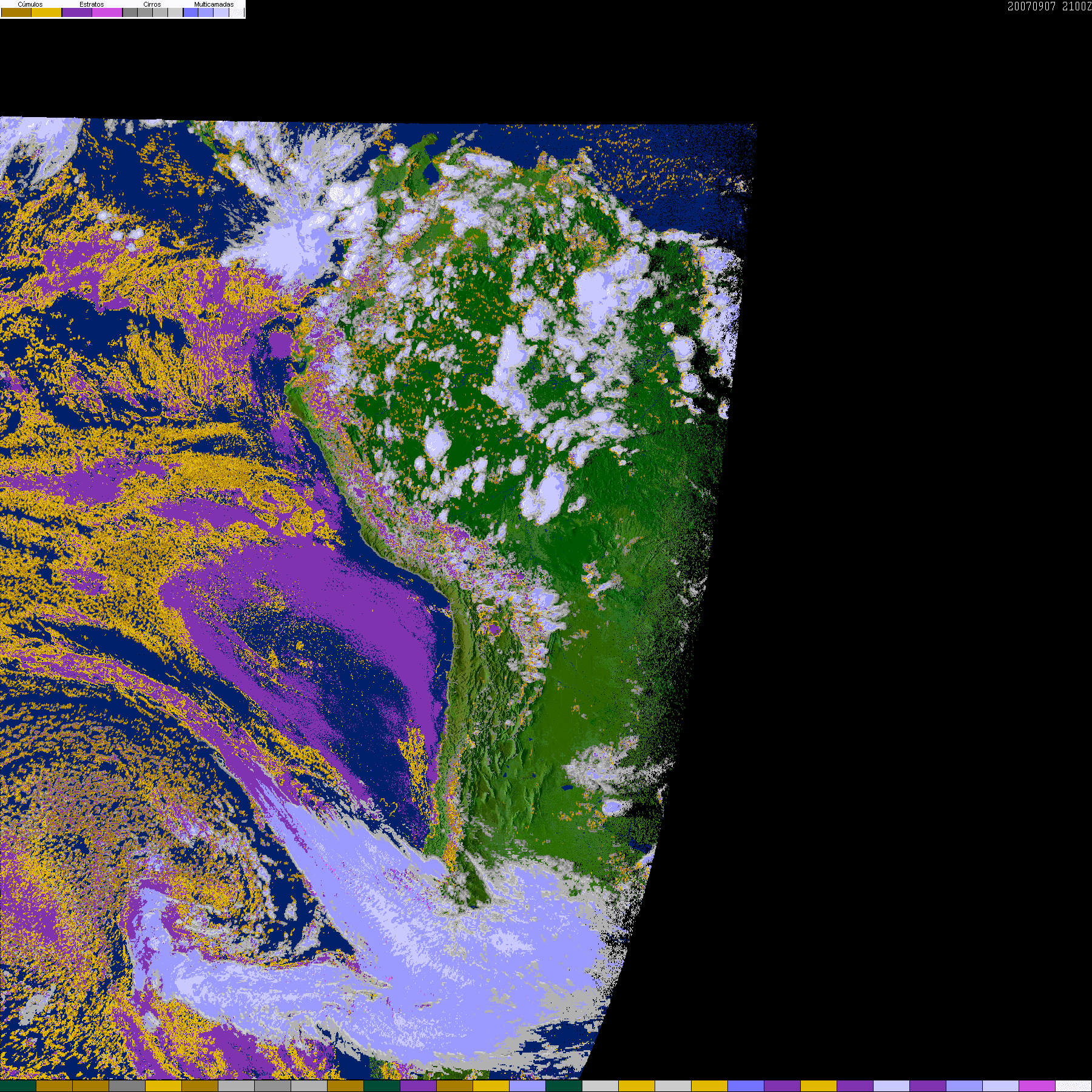Viewport: 1092px width, 1092px height.
Task: Select the "Multicamadas" legend label
Action: tap(214, 4)
